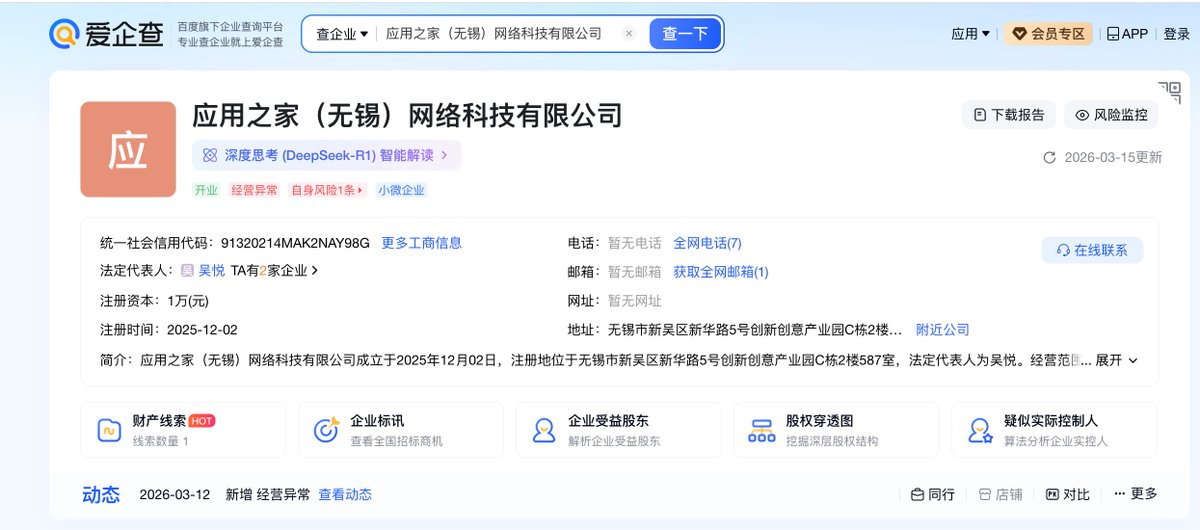Click the 开业 status tag
Viewport: 1200px width, 530px height.
(x=206, y=190)
